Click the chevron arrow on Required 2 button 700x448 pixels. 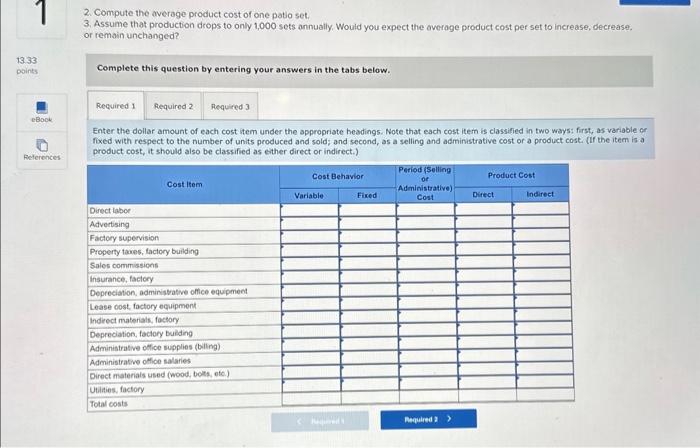[449, 419]
